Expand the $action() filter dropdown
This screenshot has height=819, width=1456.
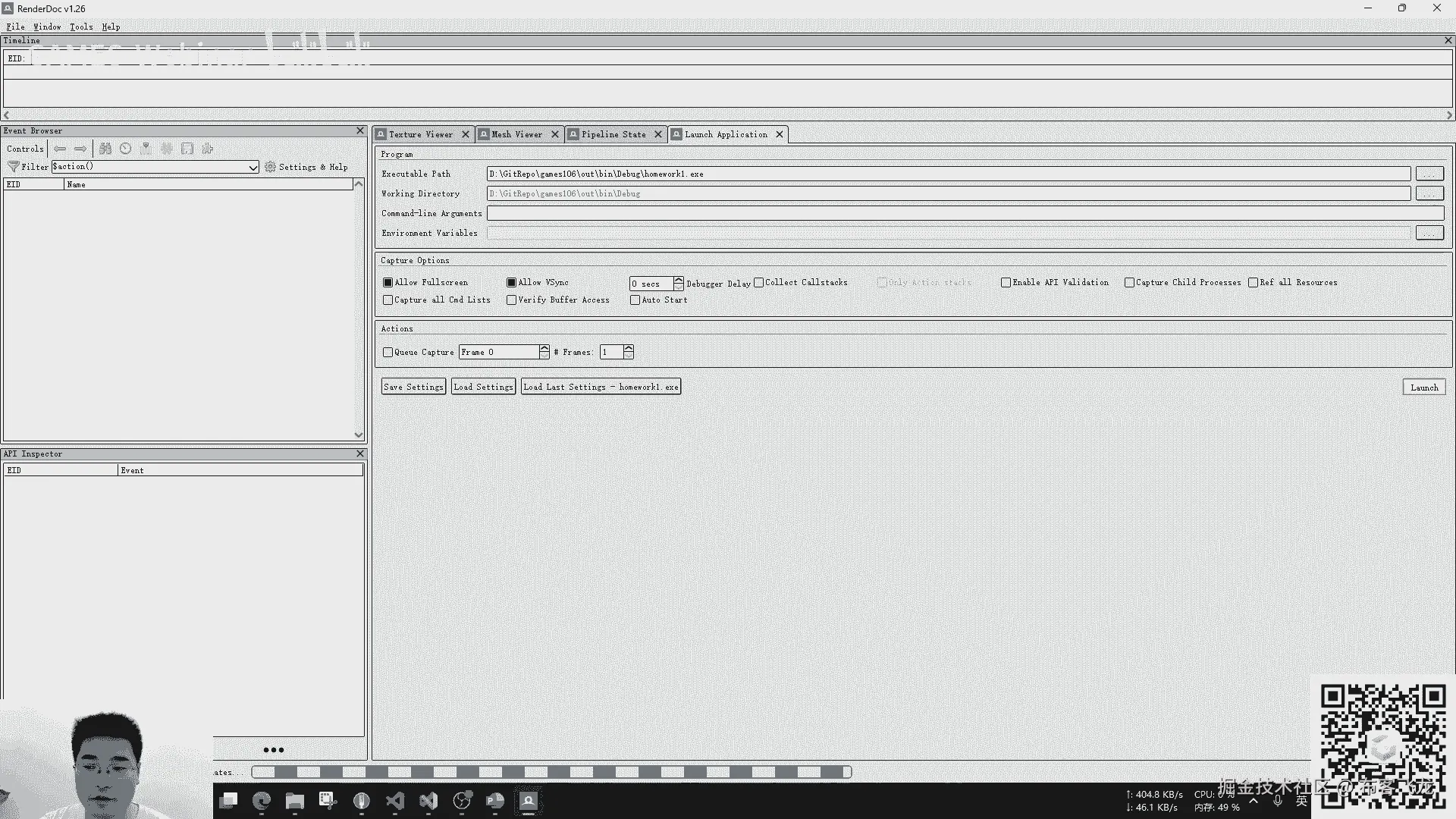click(253, 167)
